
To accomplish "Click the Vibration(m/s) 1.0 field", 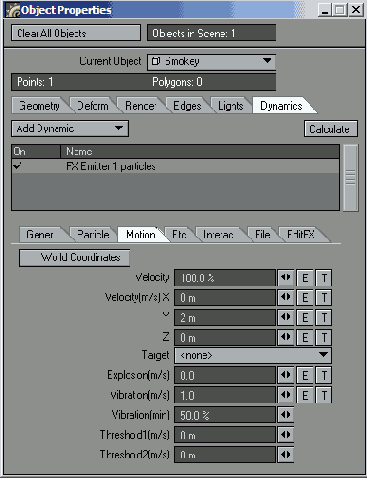I will (x=225, y=395).
